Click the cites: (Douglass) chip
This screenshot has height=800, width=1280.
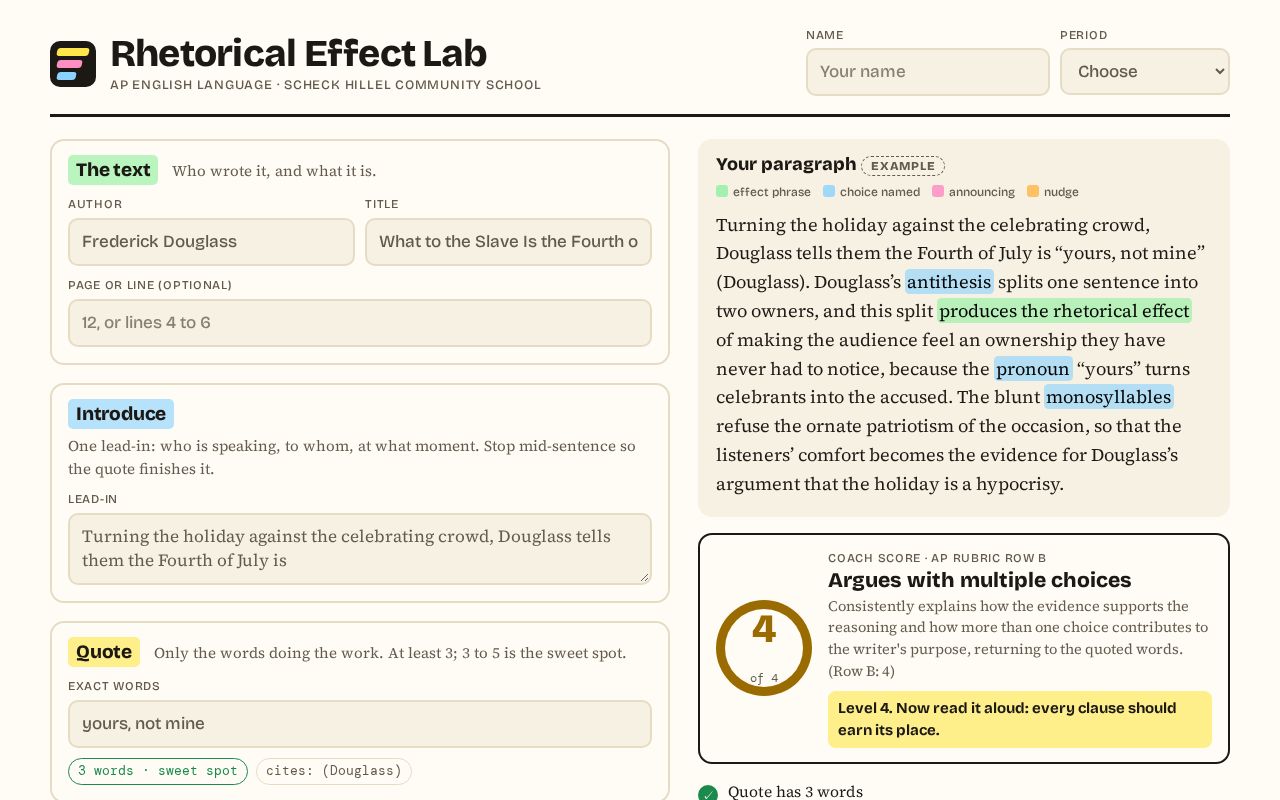[x=334, y=771]
